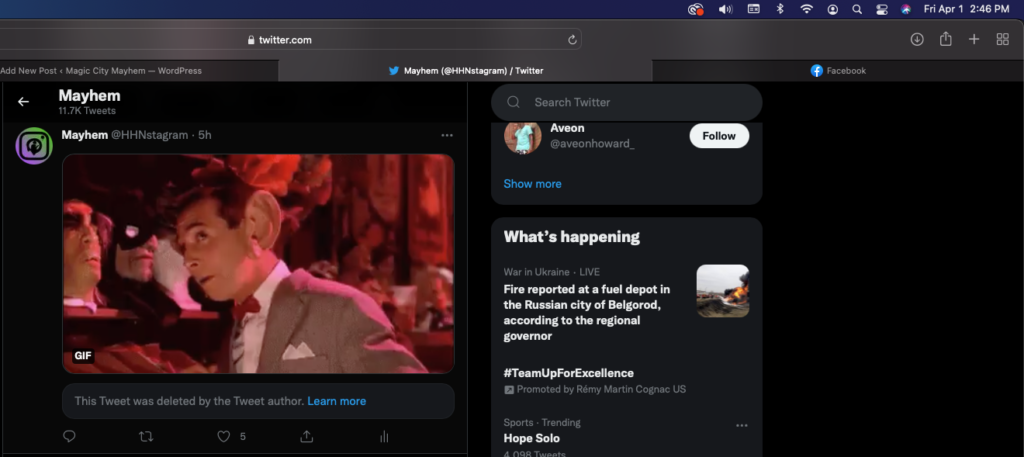The width and height of the screenshot is (1024, 457).
Task: Show Safari tab overview grid
Action: pos(1002,39)
